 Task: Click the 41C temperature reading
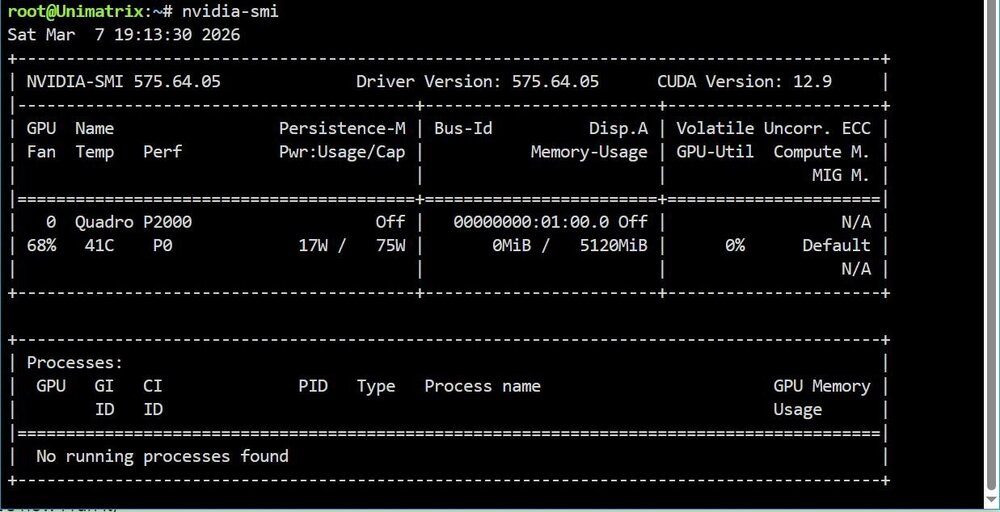click(x=99, y=245)
